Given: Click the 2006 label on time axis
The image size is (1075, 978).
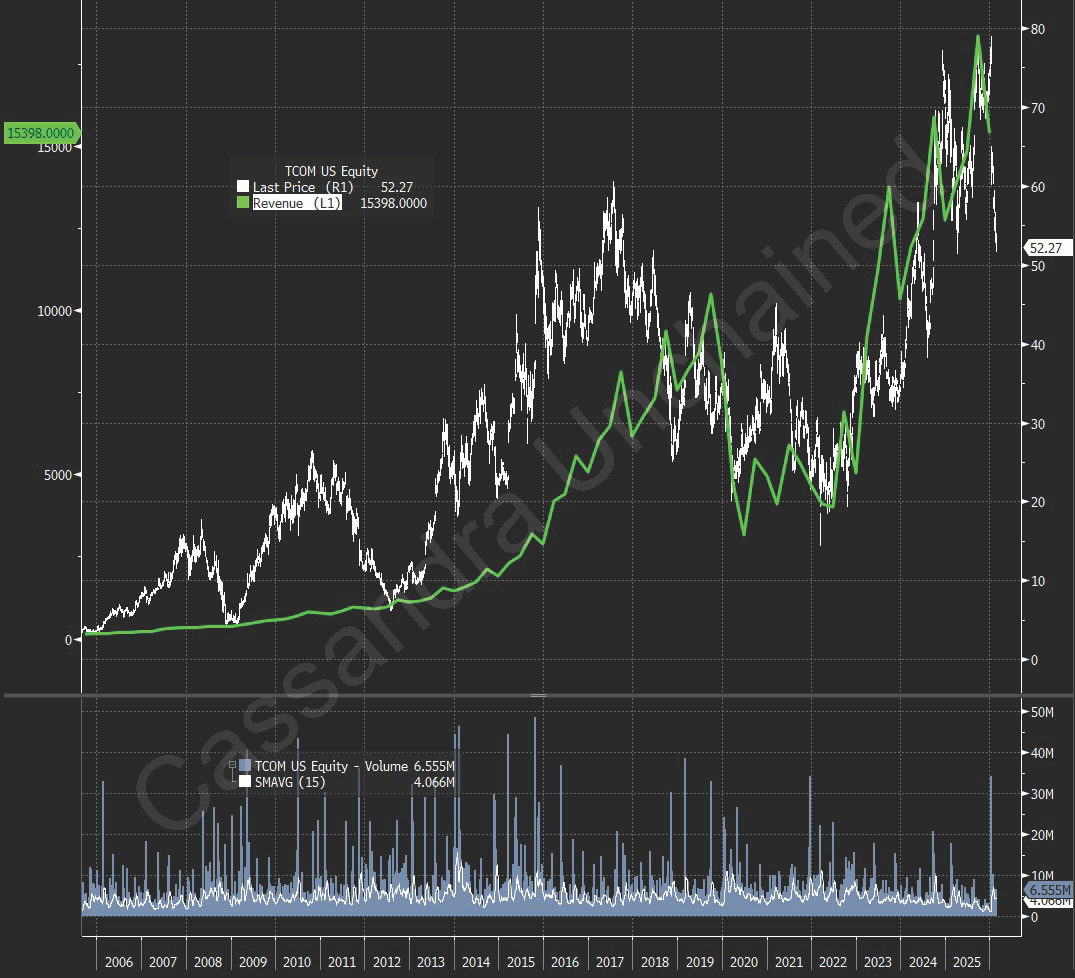Looking at the screenshot, I should coord(118,961).
